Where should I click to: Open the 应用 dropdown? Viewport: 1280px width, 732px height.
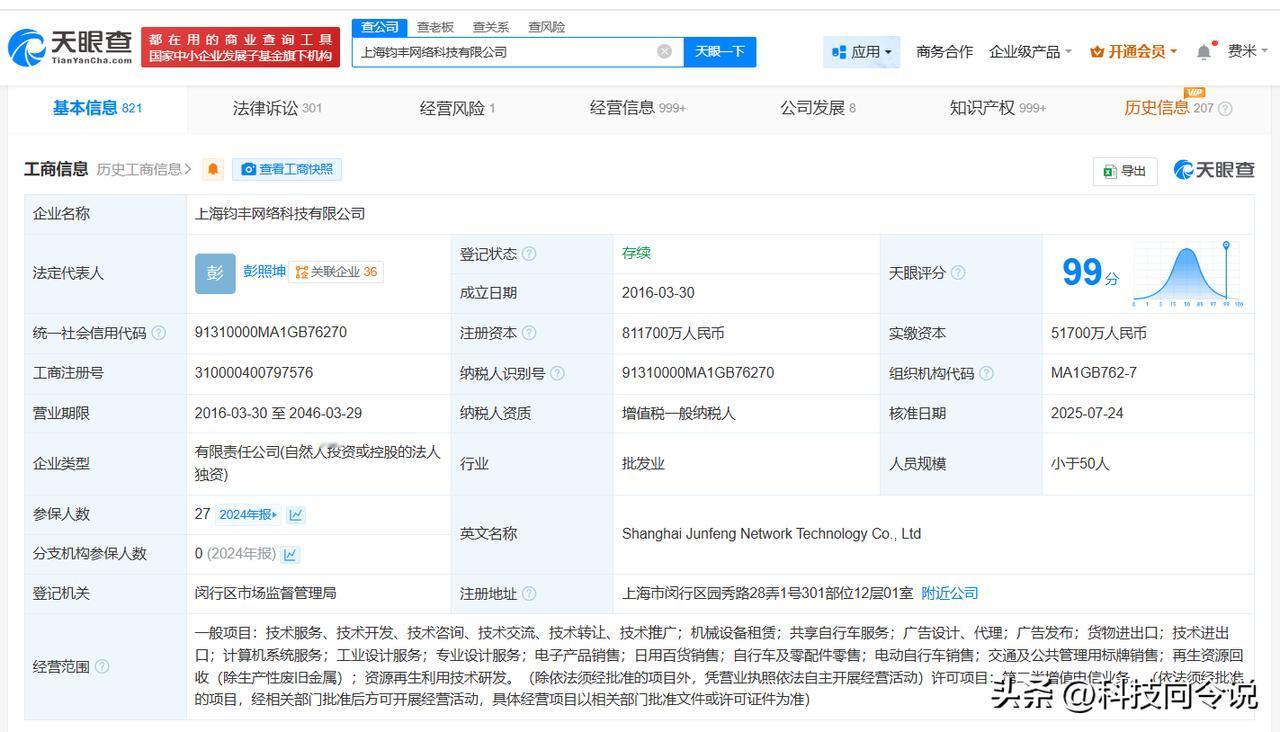point(862,52)
